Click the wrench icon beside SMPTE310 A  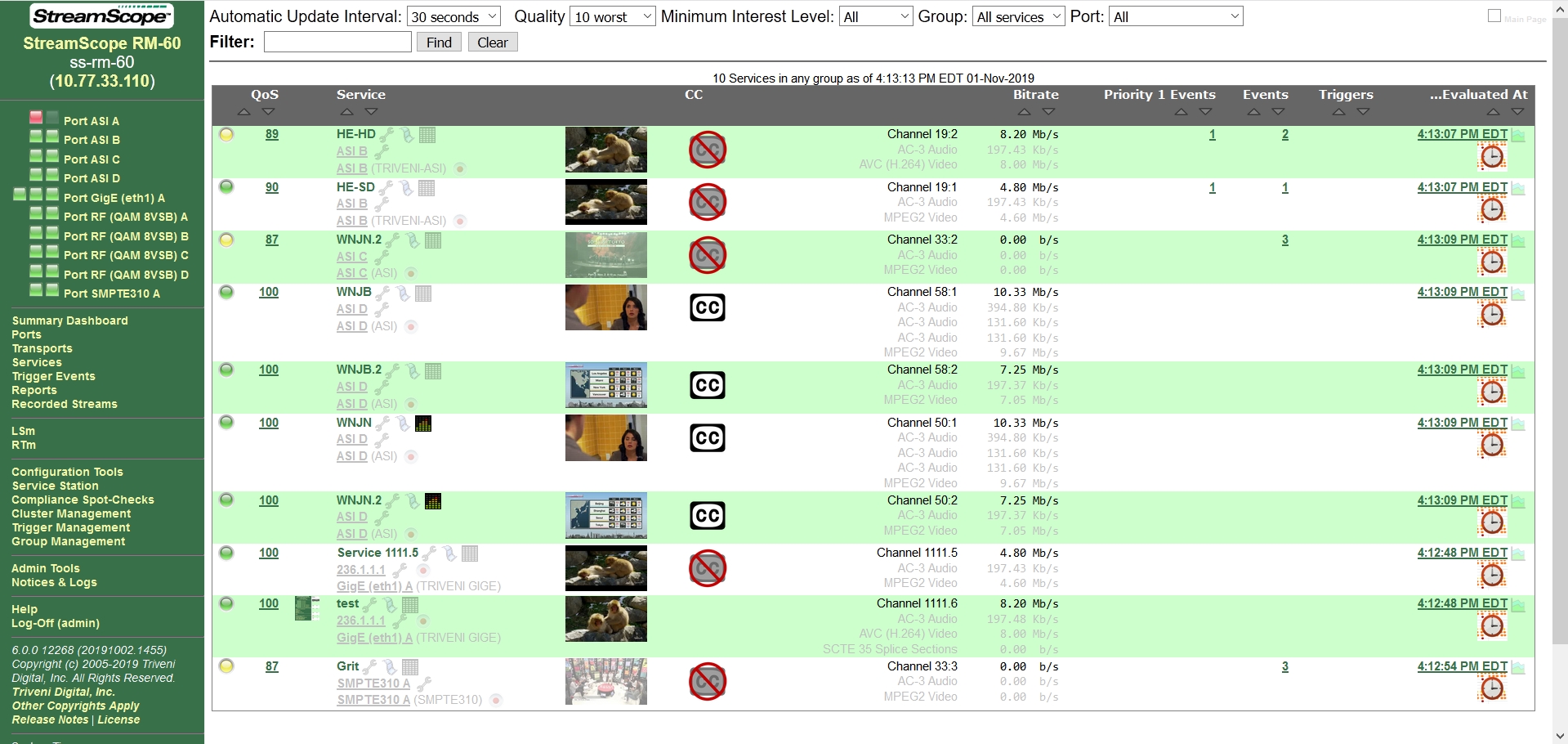point(424,683)
